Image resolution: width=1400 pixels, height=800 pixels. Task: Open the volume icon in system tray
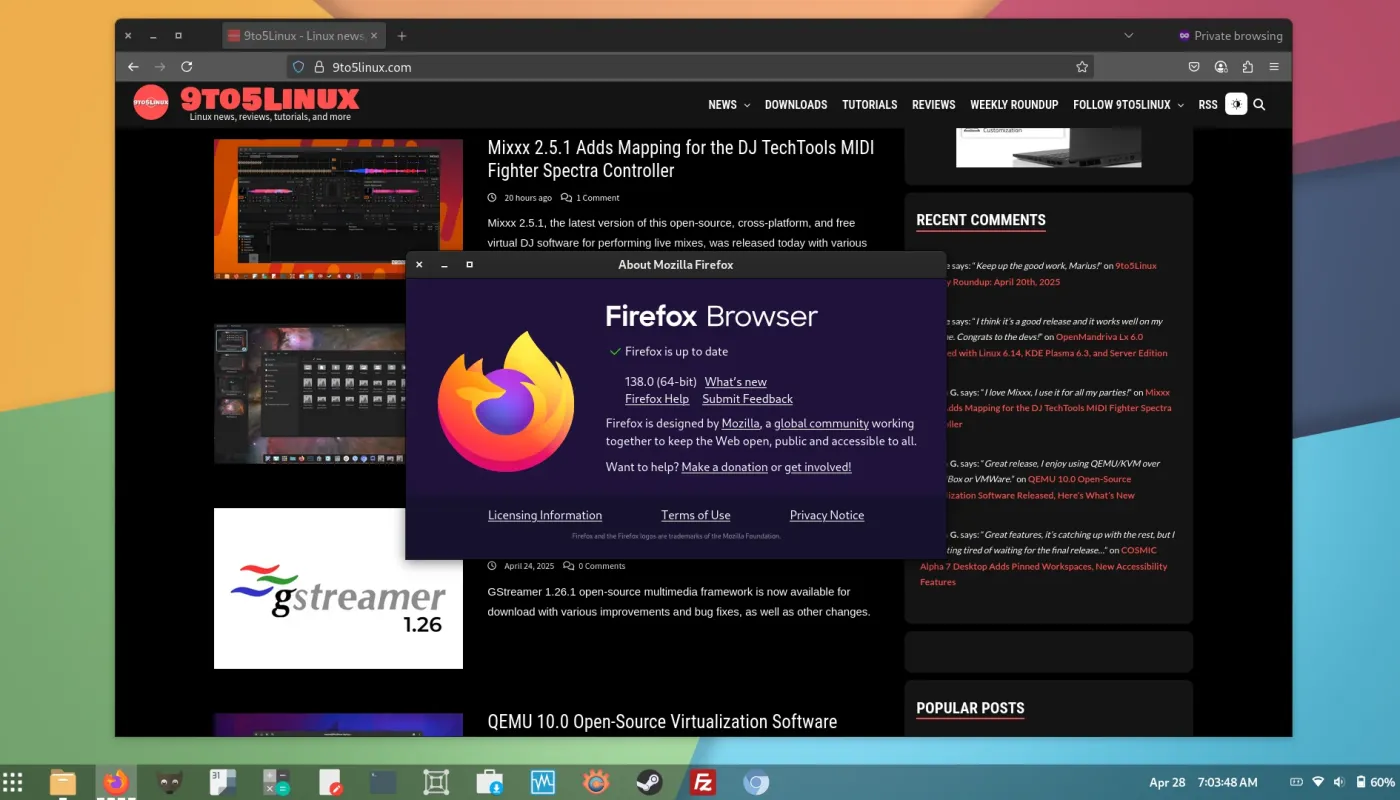[1339, 782]
